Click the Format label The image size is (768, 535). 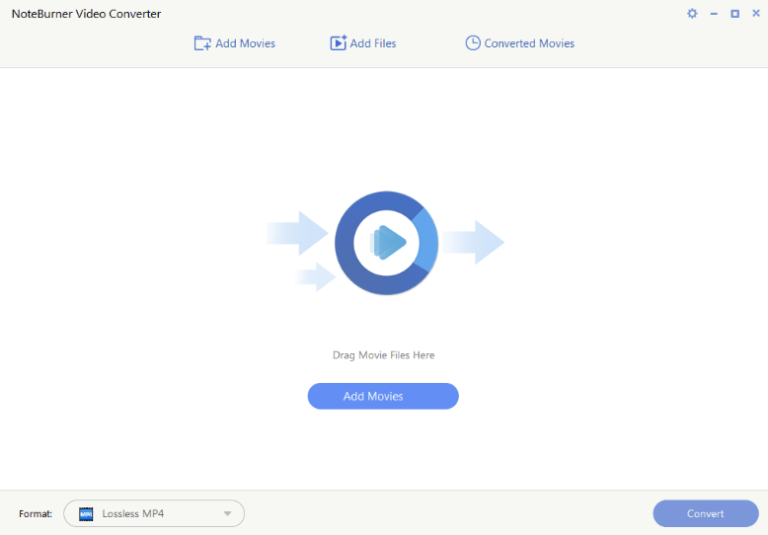tap(35, 513)
